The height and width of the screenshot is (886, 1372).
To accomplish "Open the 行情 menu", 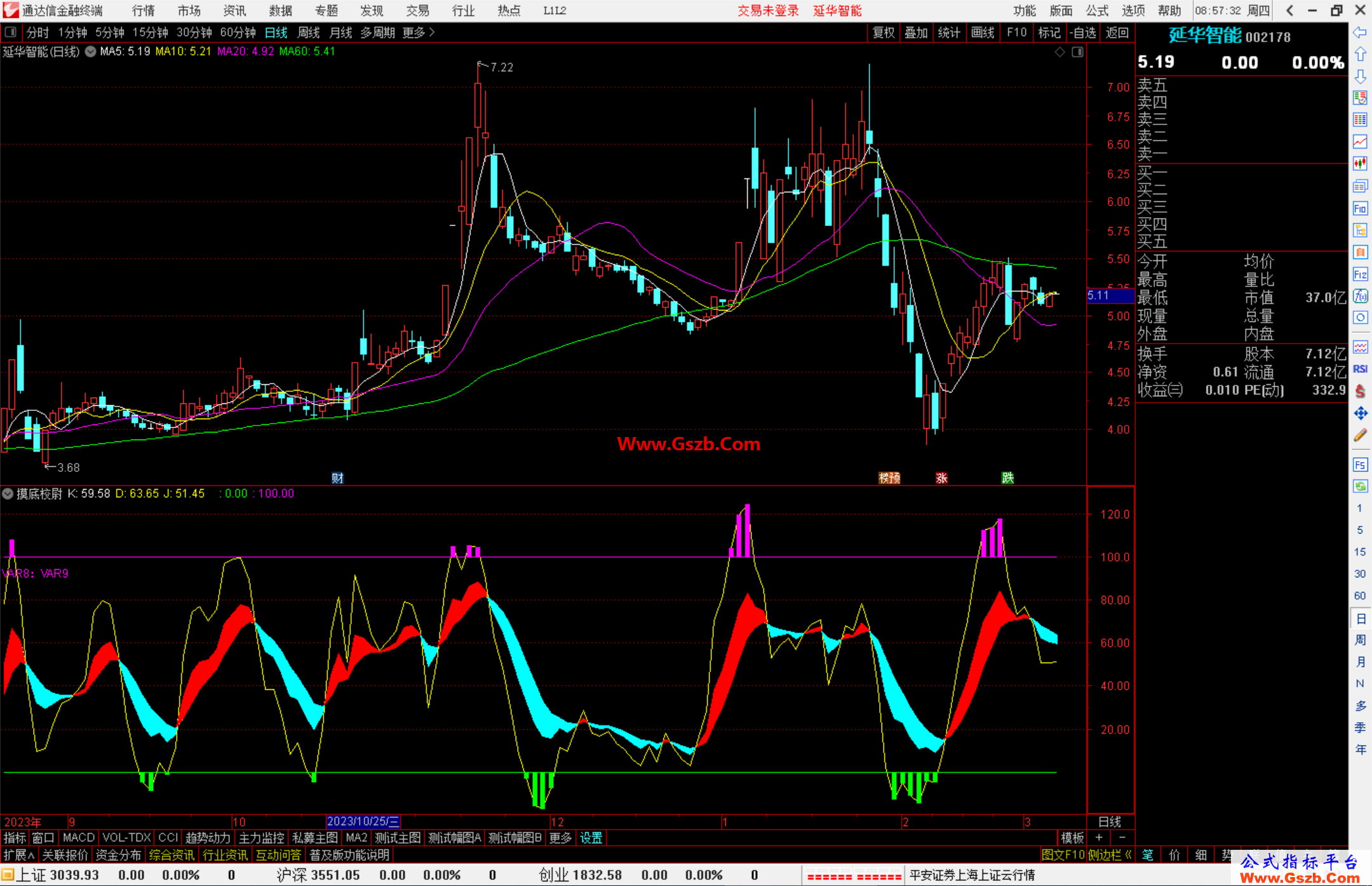I will tap(144, 10).
